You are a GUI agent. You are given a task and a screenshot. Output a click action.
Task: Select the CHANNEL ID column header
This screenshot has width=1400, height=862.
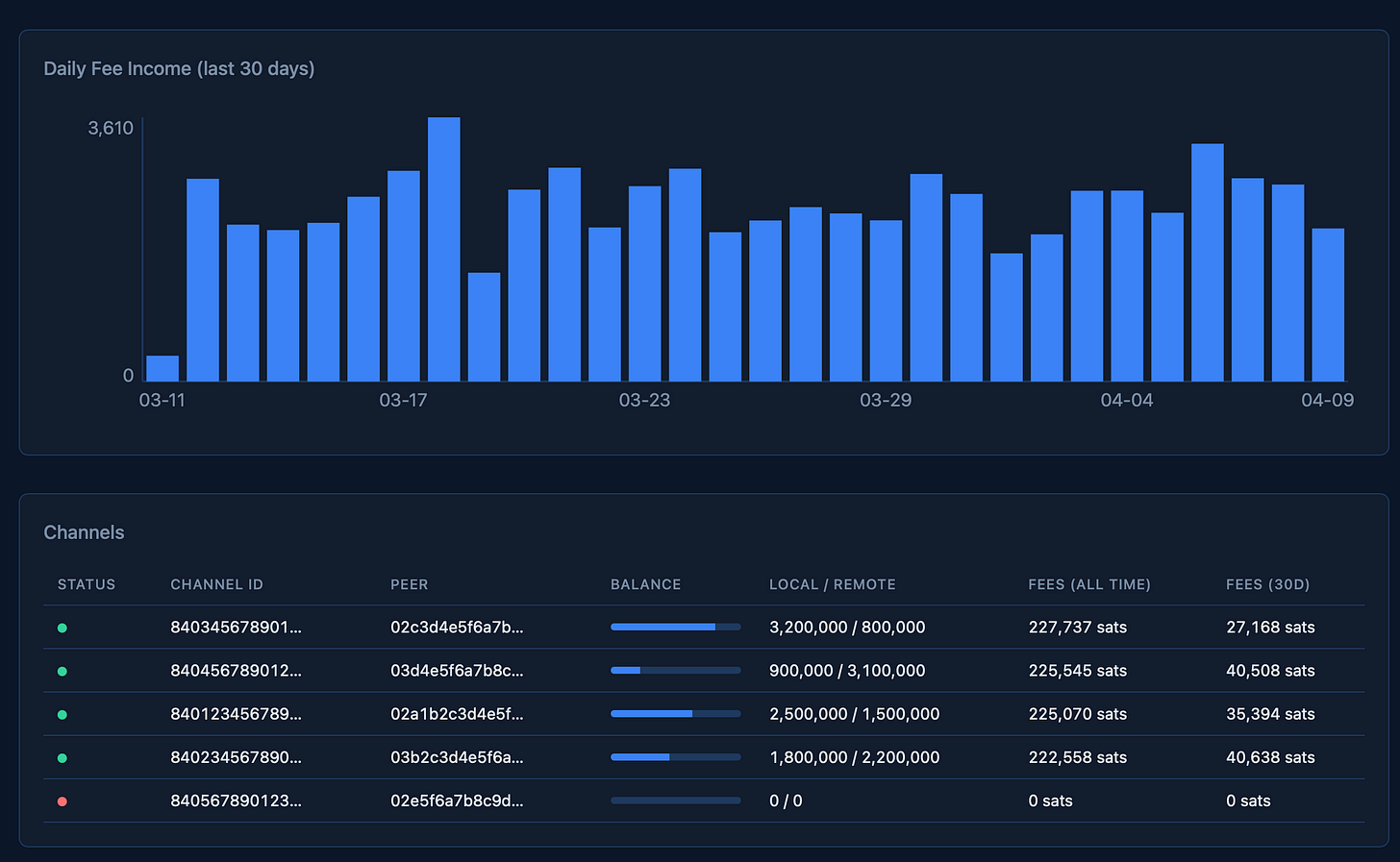216,584
